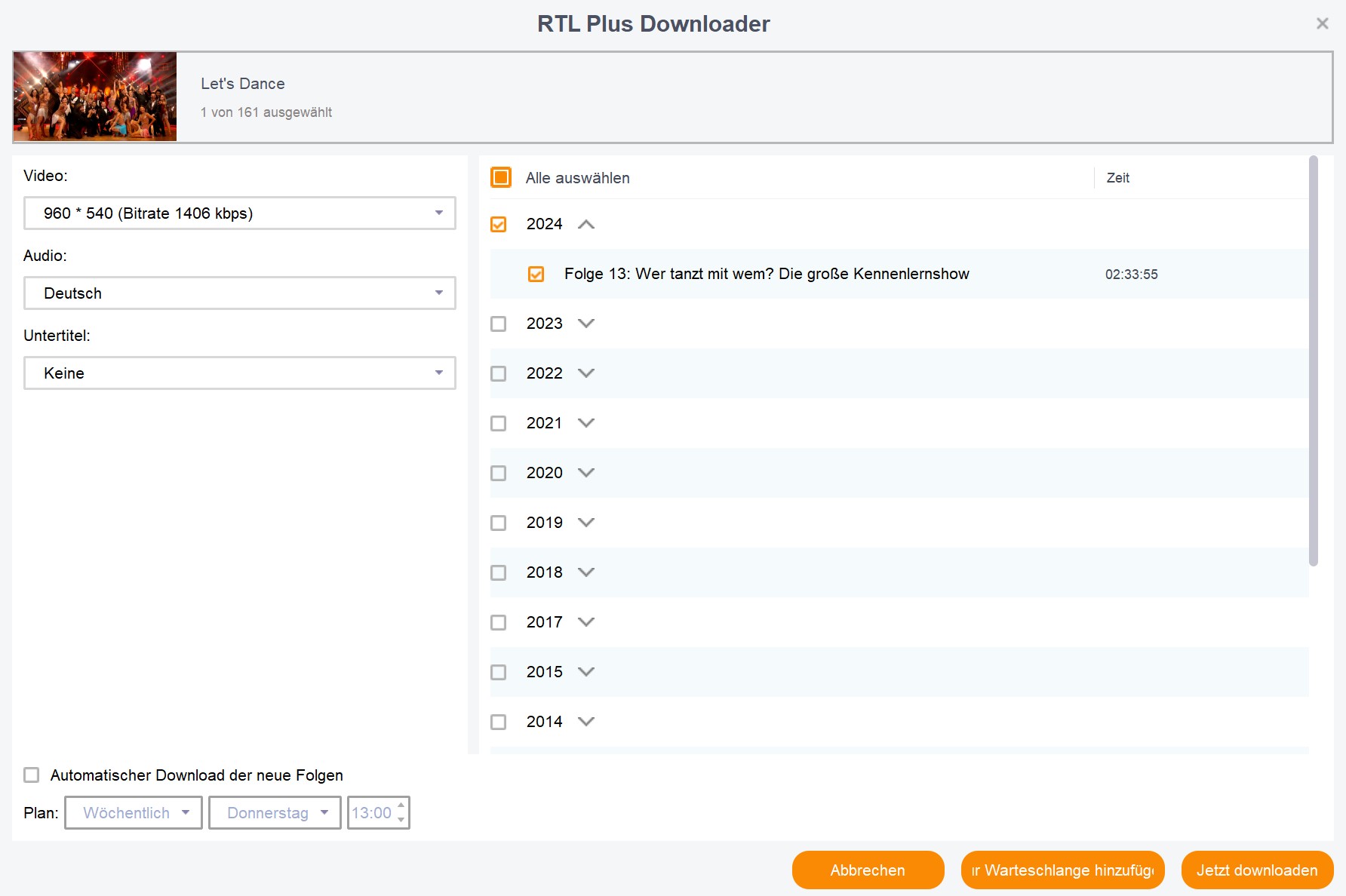This screenshot has width=1346, height=896.
Task: Expand the 2015 season list
Action: [x=586, y=672]
